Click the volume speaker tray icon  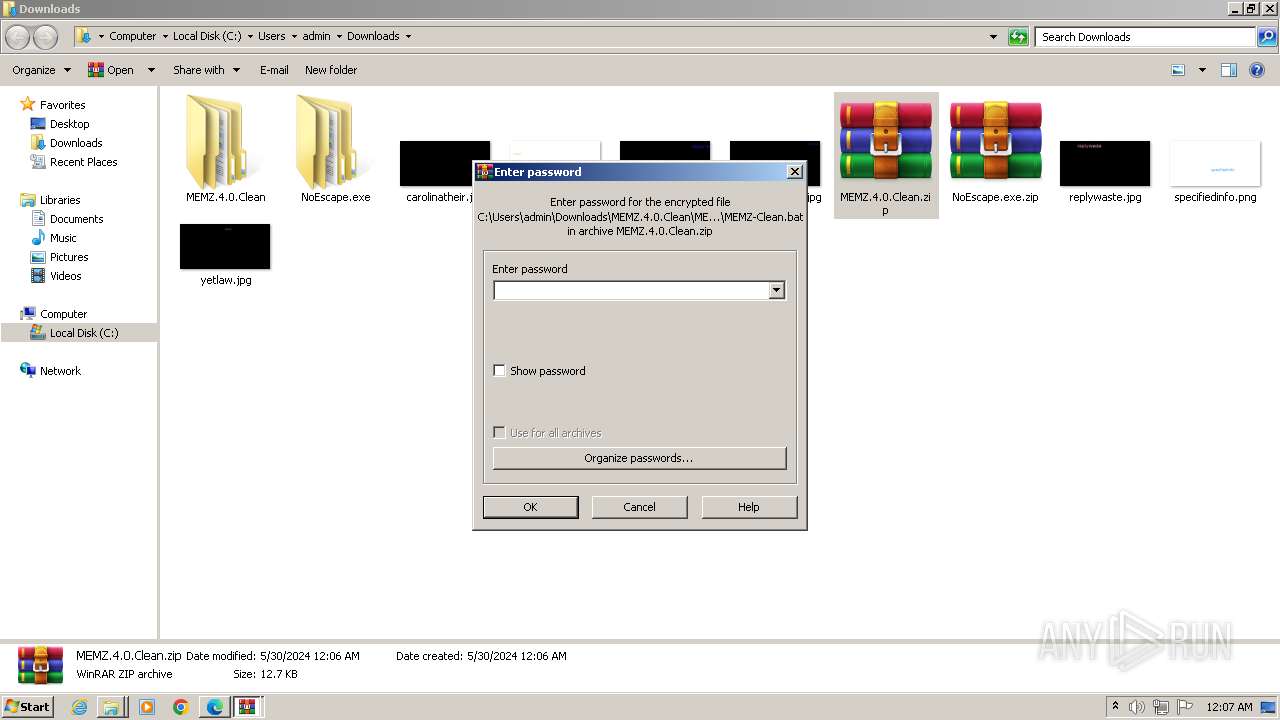(1136, 707)
